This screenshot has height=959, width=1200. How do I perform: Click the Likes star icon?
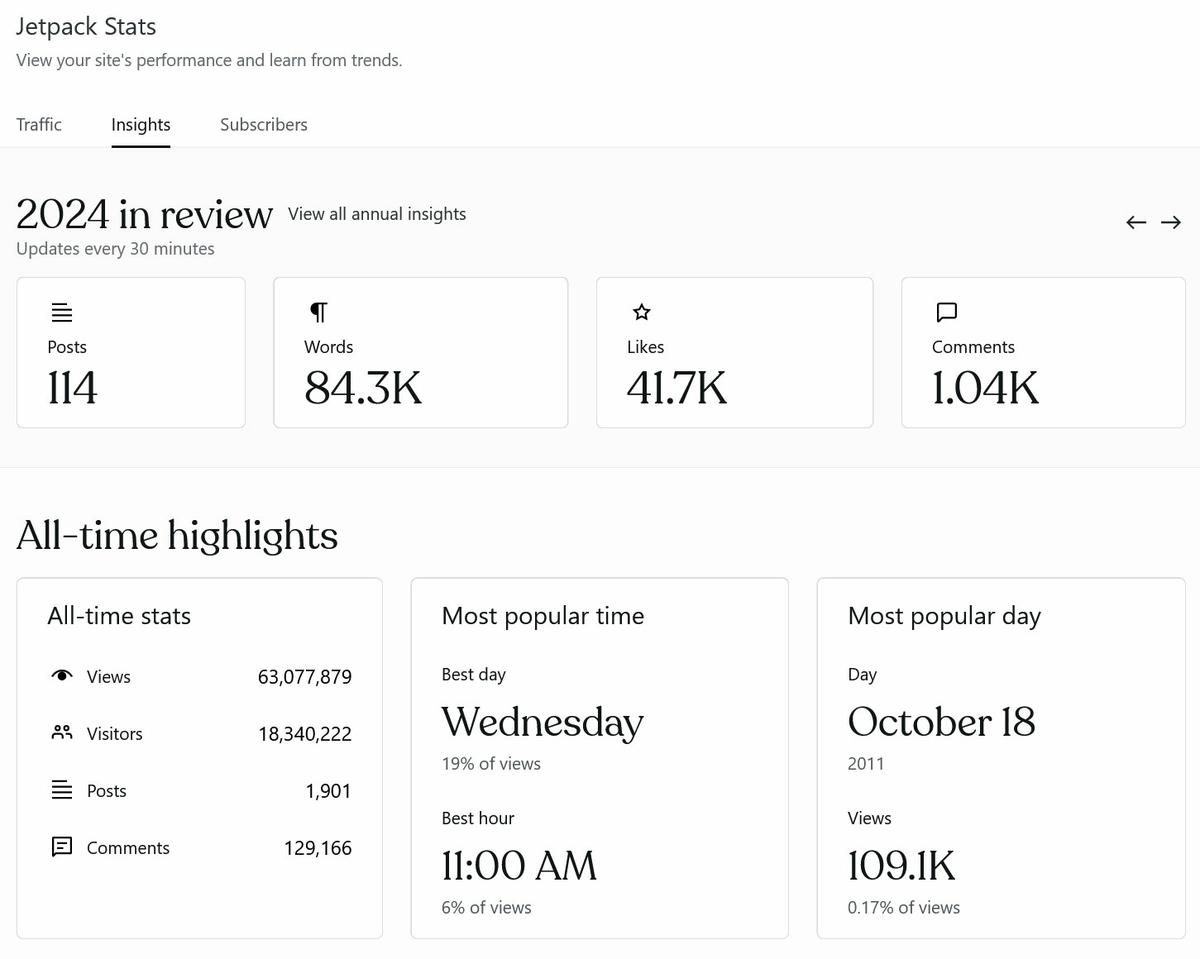click(x=640, y=311)
